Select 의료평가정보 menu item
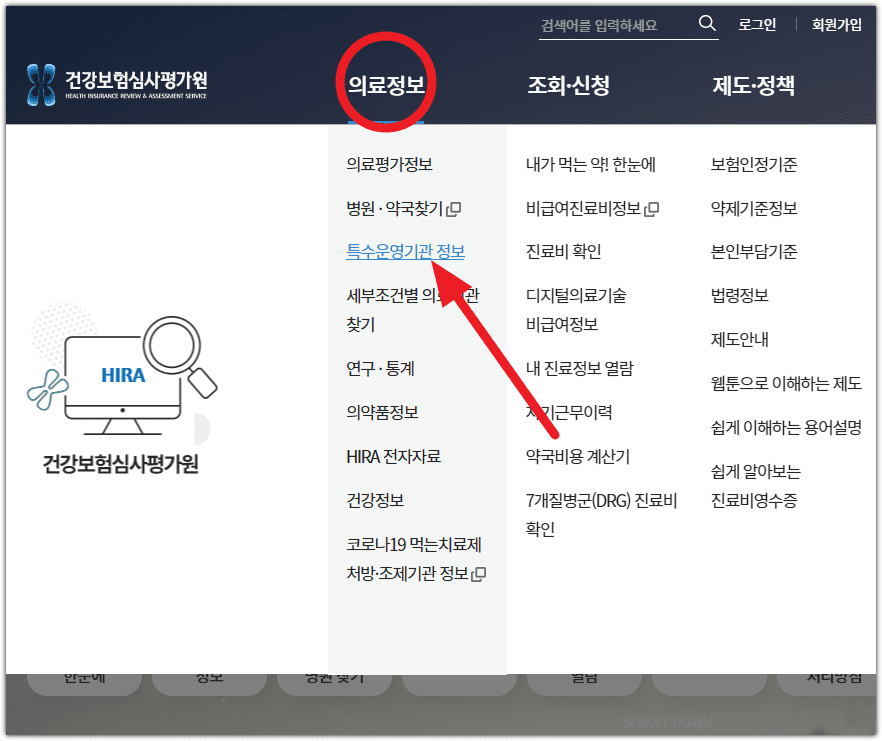The width and height of the screenshot is (882, 741). click(389, 165)
